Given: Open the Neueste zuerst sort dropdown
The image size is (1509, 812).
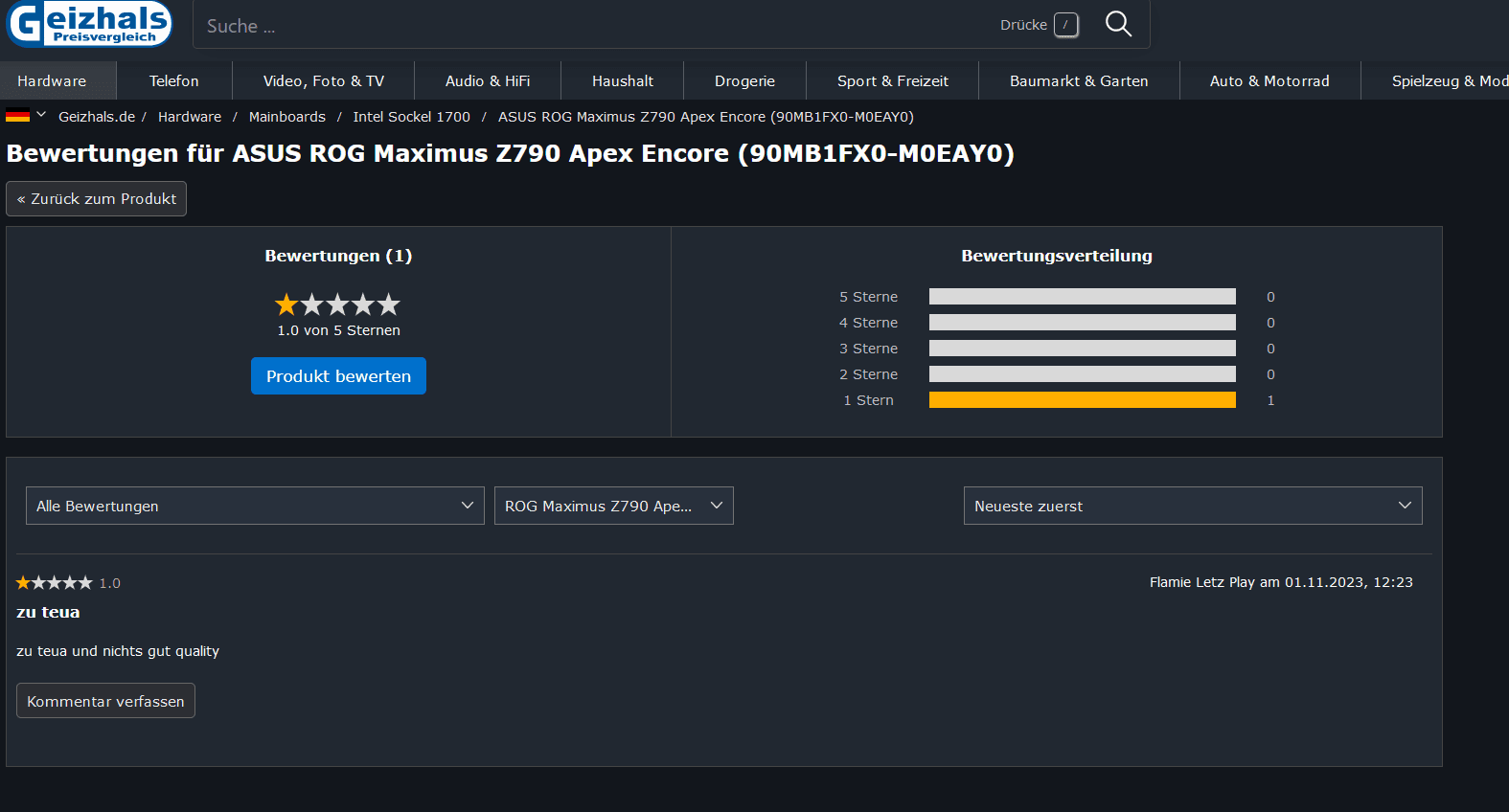Looking at the screenshot, I should 1193,506.
